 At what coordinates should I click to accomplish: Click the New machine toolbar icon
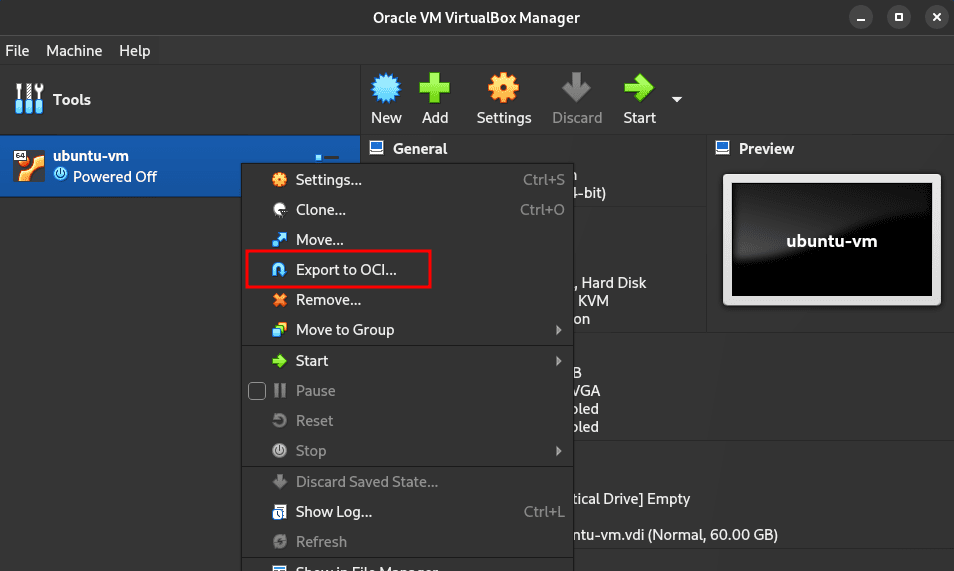click(x=386, y=88)
